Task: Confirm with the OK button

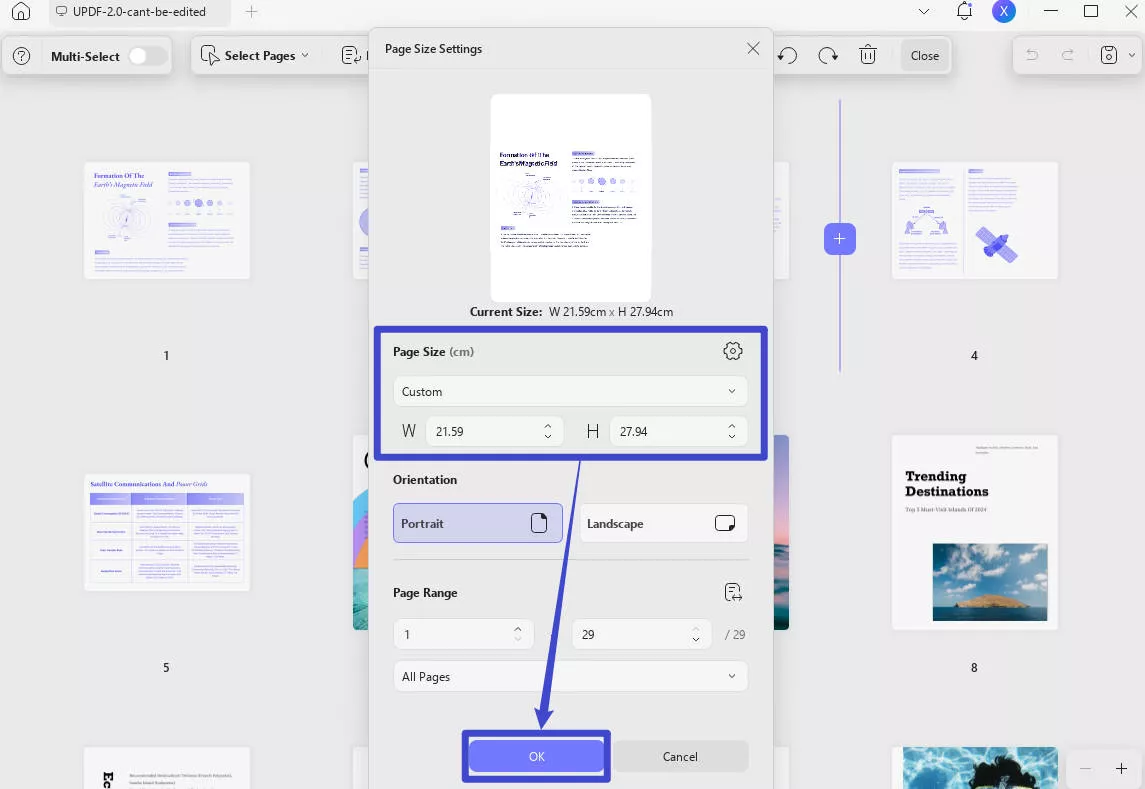Action: tap(536, 757)
